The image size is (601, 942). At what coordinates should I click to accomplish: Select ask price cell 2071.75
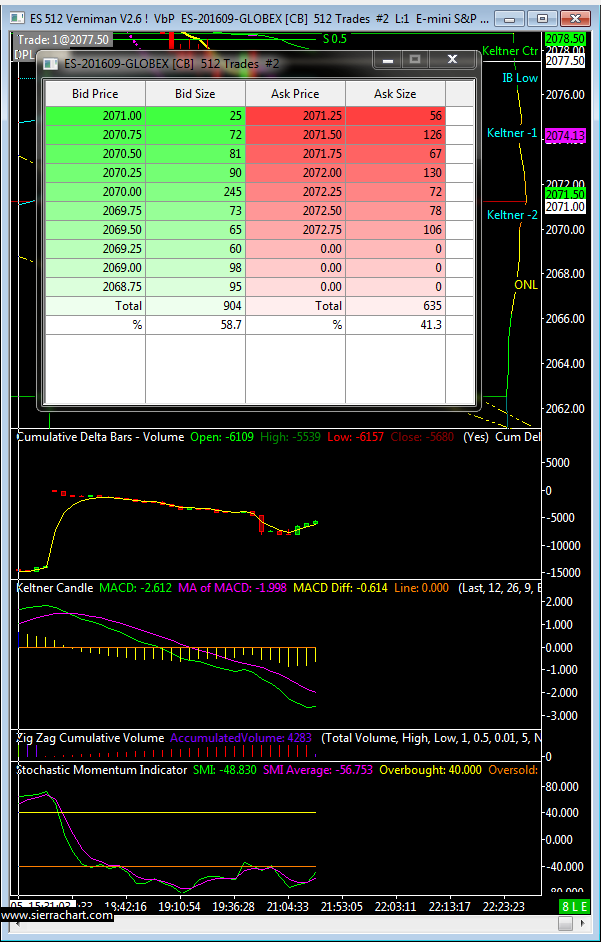coord(295,154)
